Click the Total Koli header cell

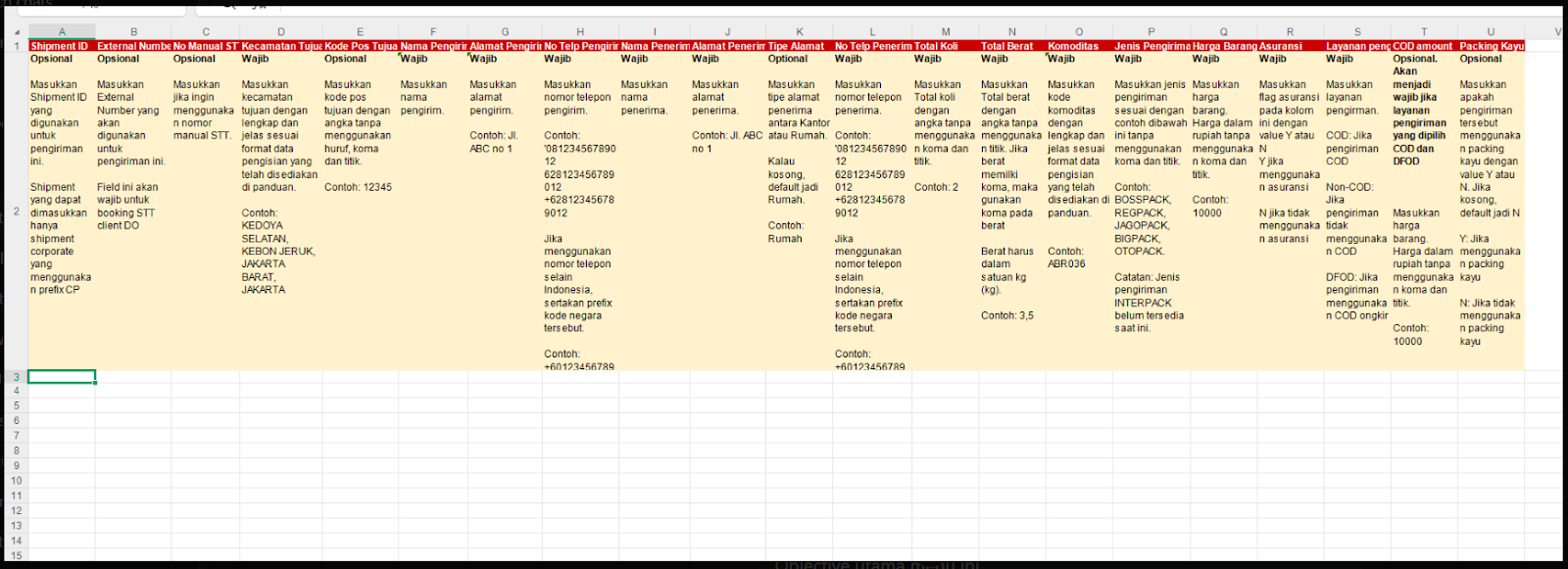(x=945, y=46)
